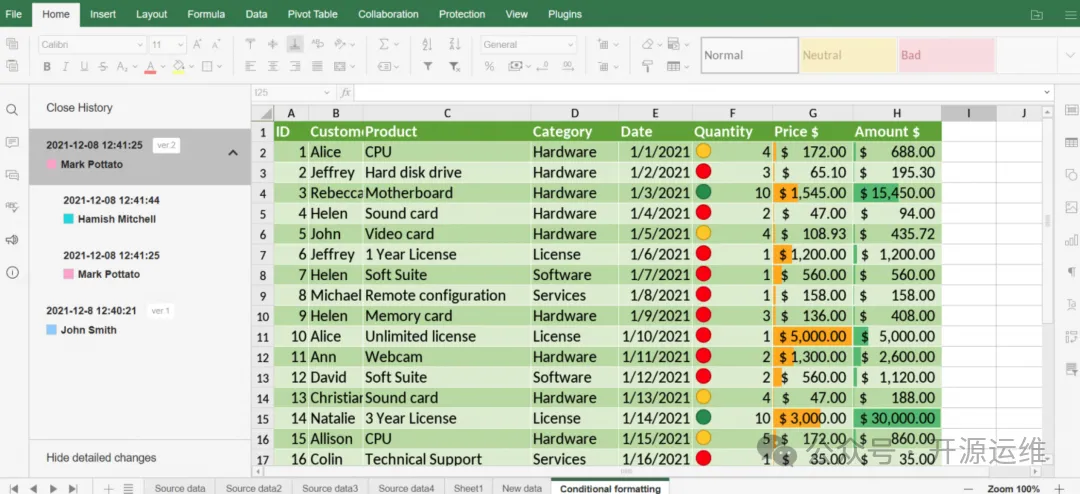
Task: Switch to the Source data sheet tab
Action: 180,488
